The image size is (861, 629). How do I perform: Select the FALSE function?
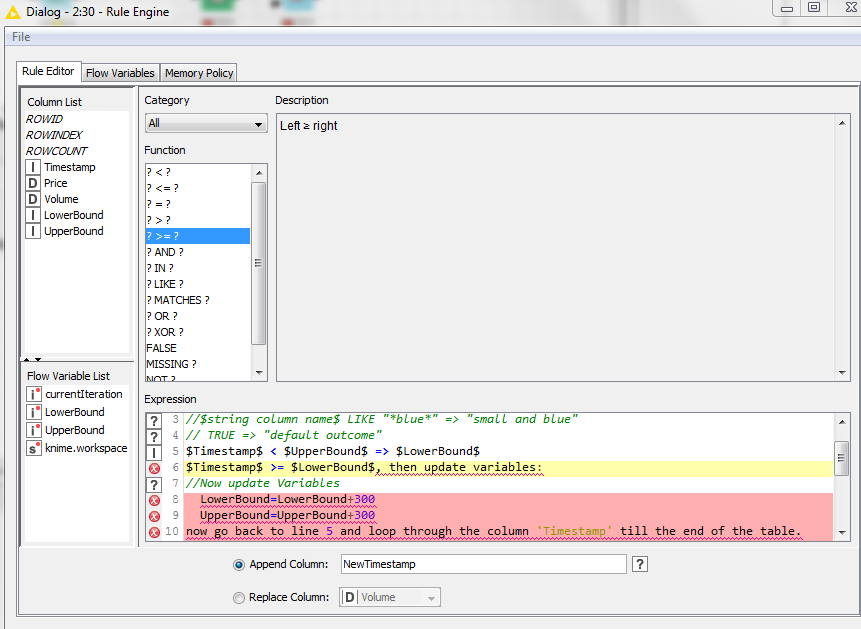(x=198, y=348)
